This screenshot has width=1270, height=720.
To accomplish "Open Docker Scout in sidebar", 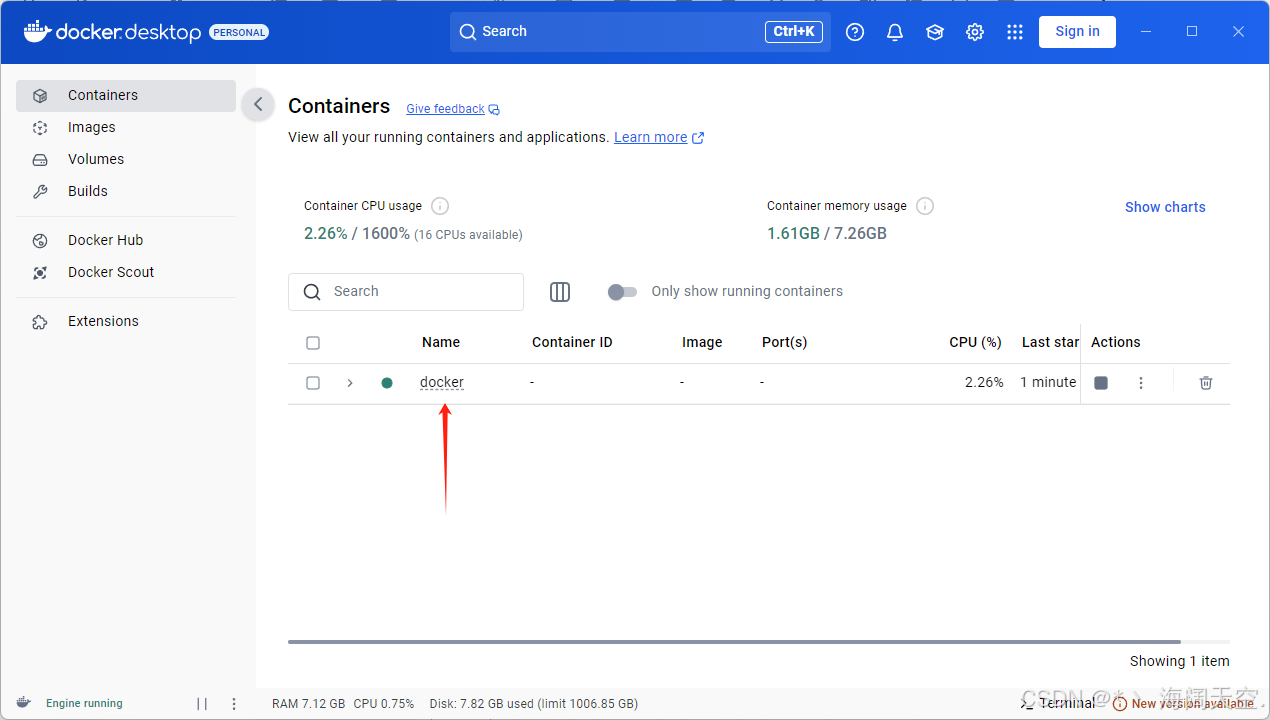I will pyautogui.click(x=126, y=273).
